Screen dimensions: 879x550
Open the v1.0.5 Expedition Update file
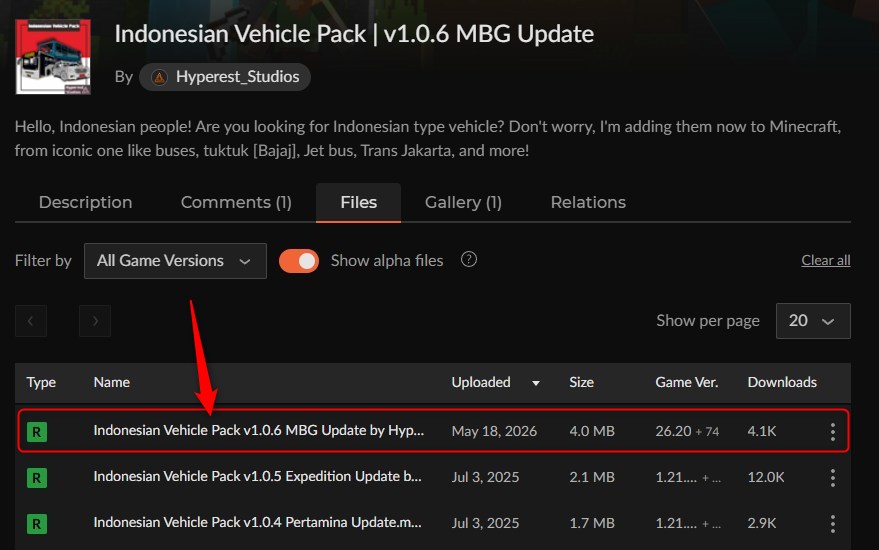tap(257, 477)
